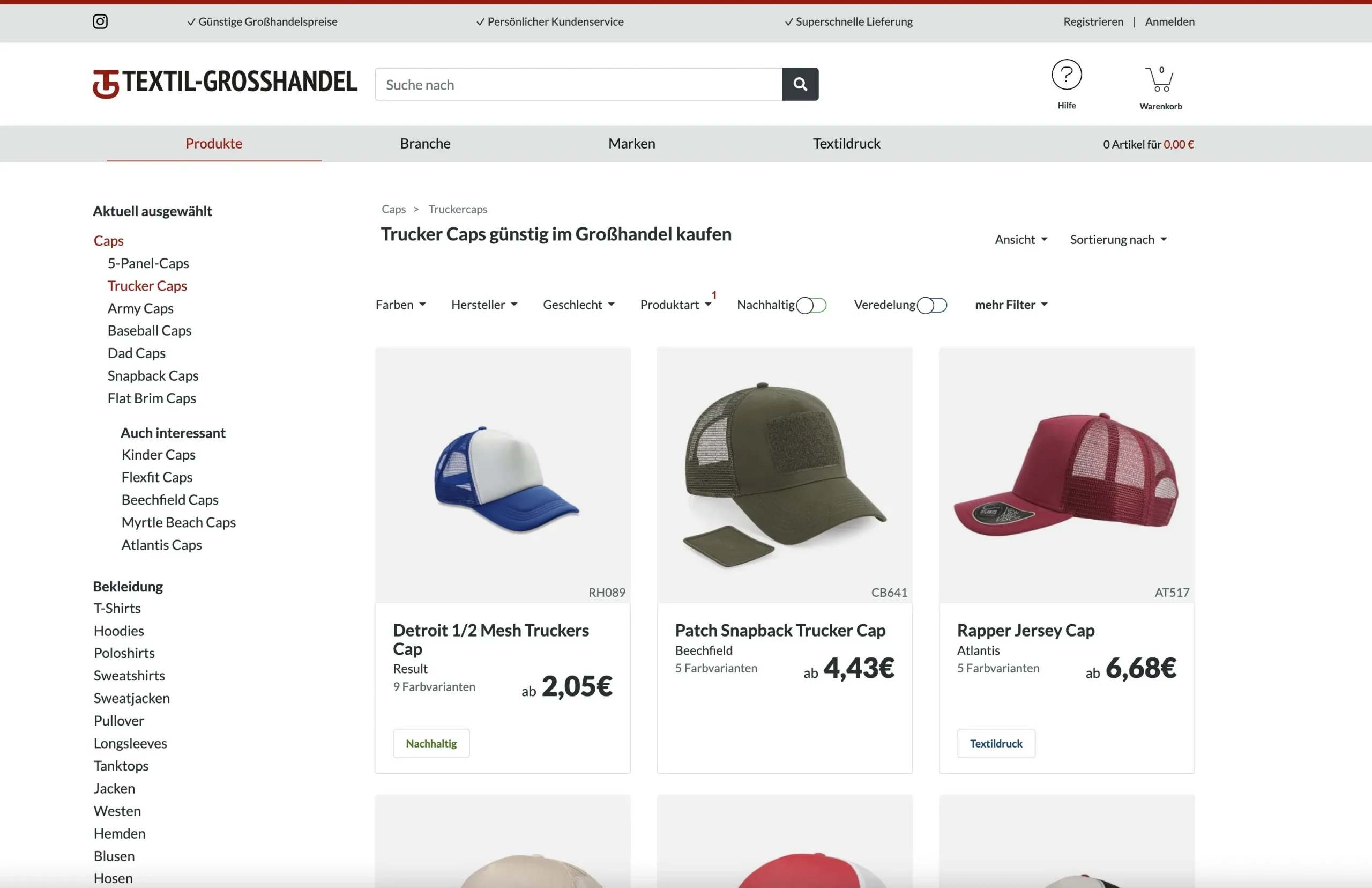Screen dimensions: 1372x888
Task: Click the Anmelden link
Action: pyautogui.click(x=1169, y=21)
